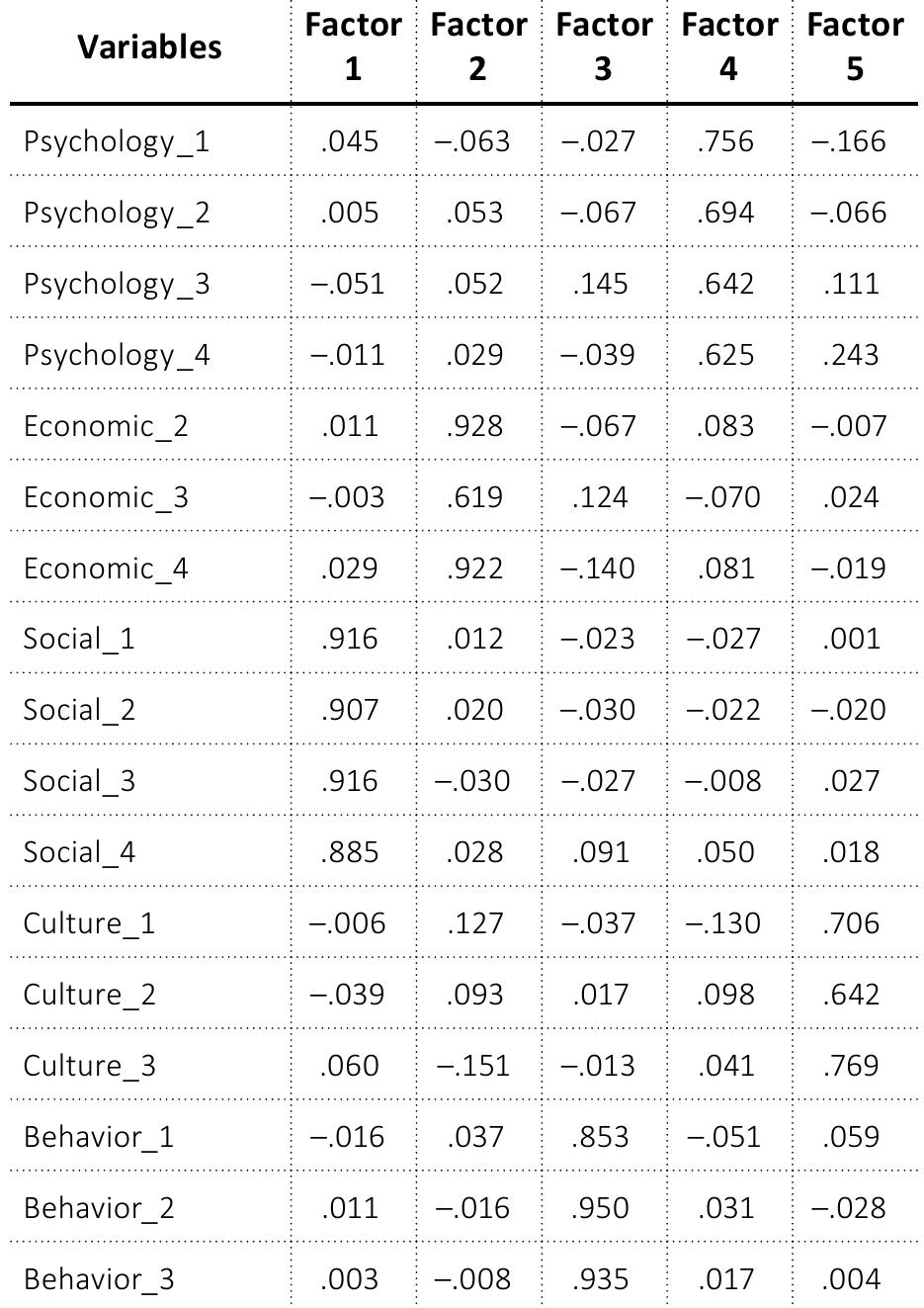The width and height of the screenshot is (924, 1308).
Task: Select the Social_4 row label
Action: pos(79,852)
